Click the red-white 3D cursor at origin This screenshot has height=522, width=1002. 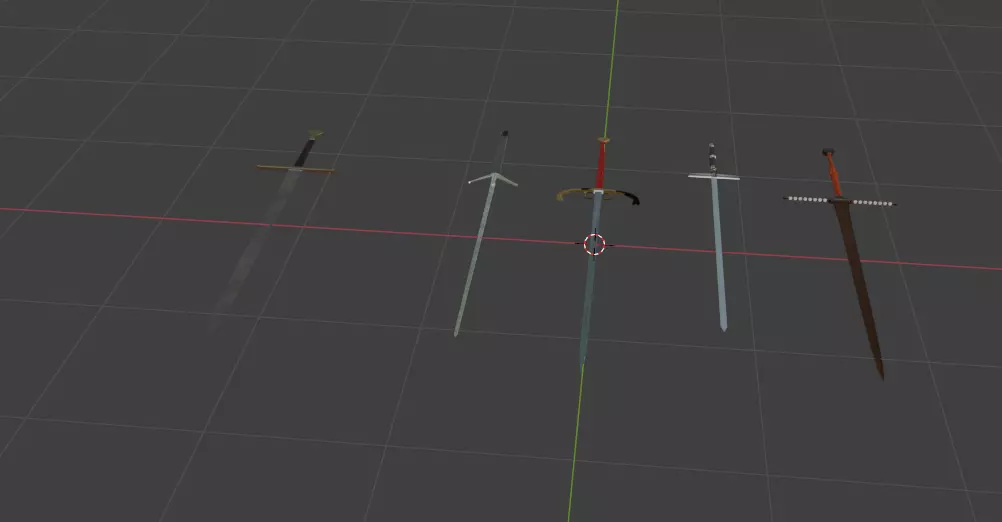tap(594, 244)
